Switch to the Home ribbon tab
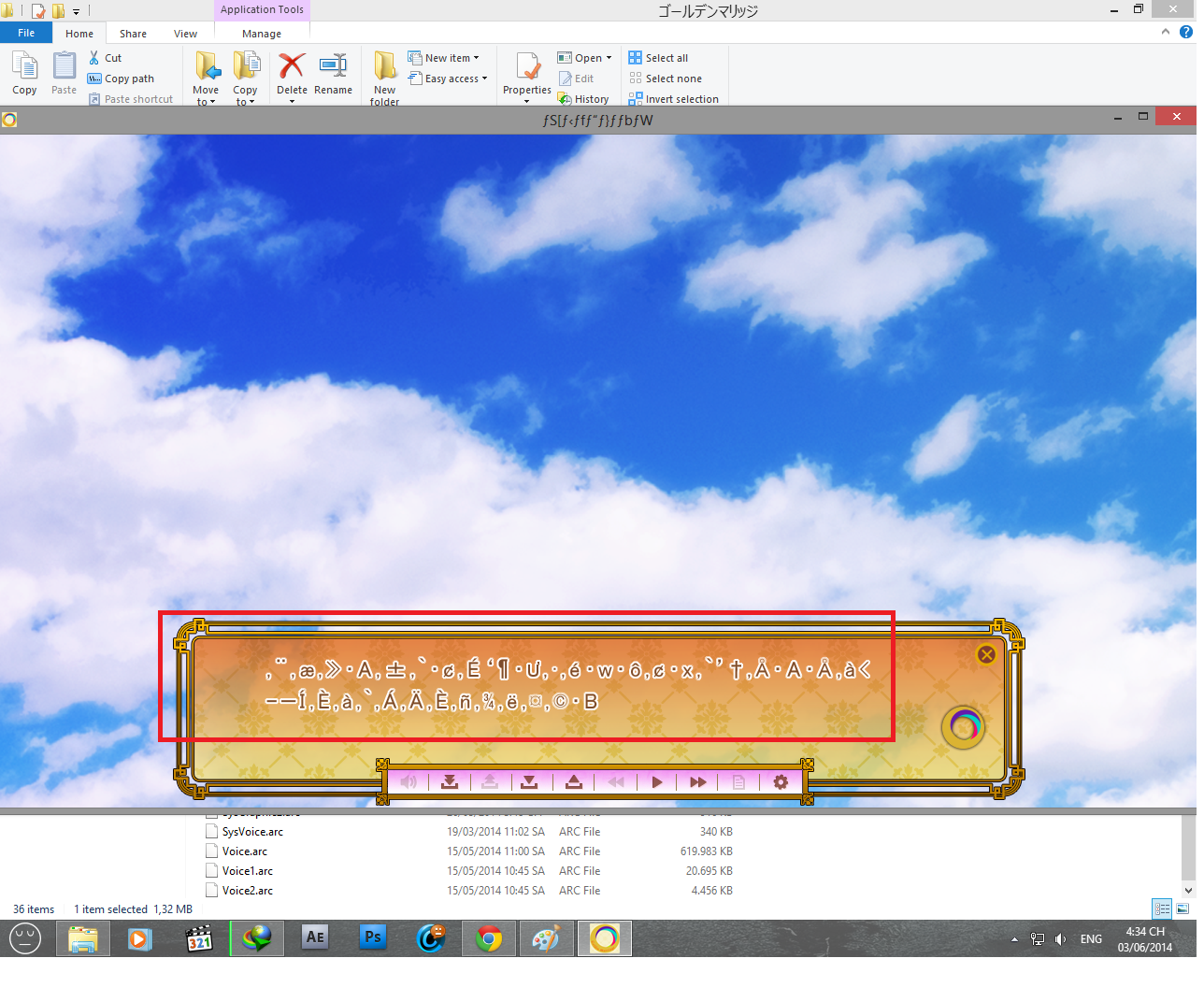Viewport: 1204px width, 987px height. pos(79,34)
